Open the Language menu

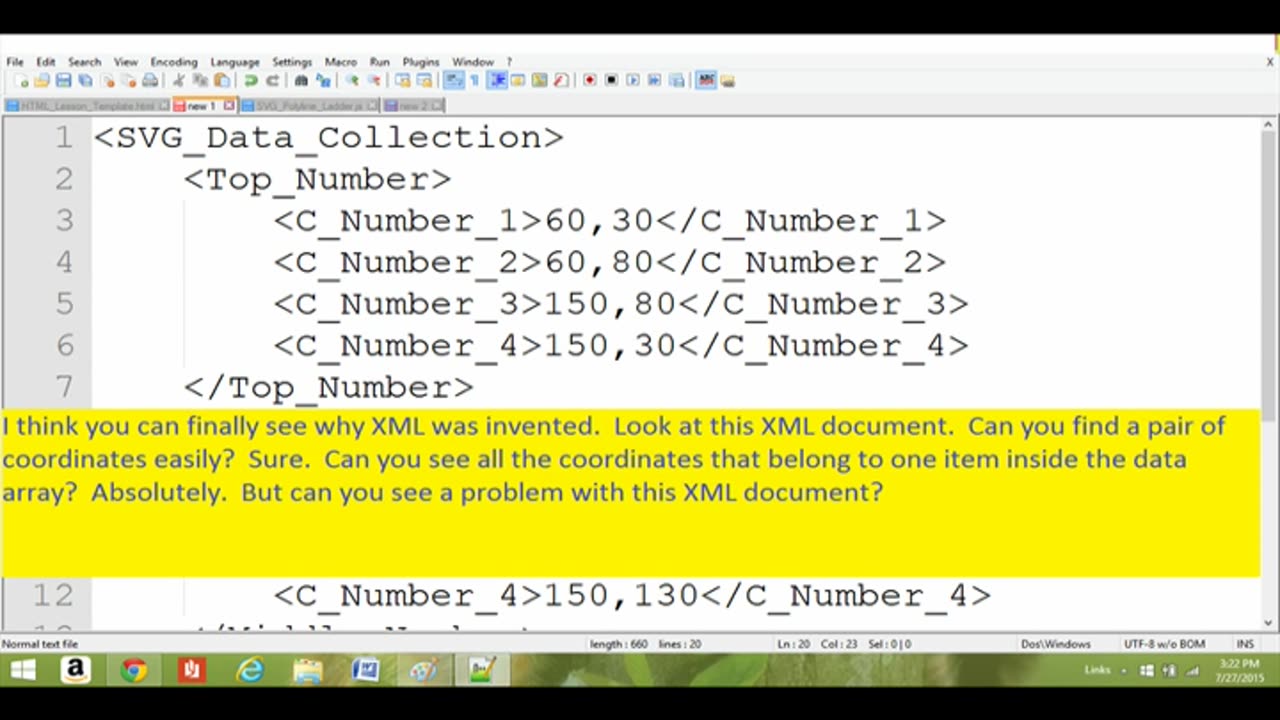point(235,62)
